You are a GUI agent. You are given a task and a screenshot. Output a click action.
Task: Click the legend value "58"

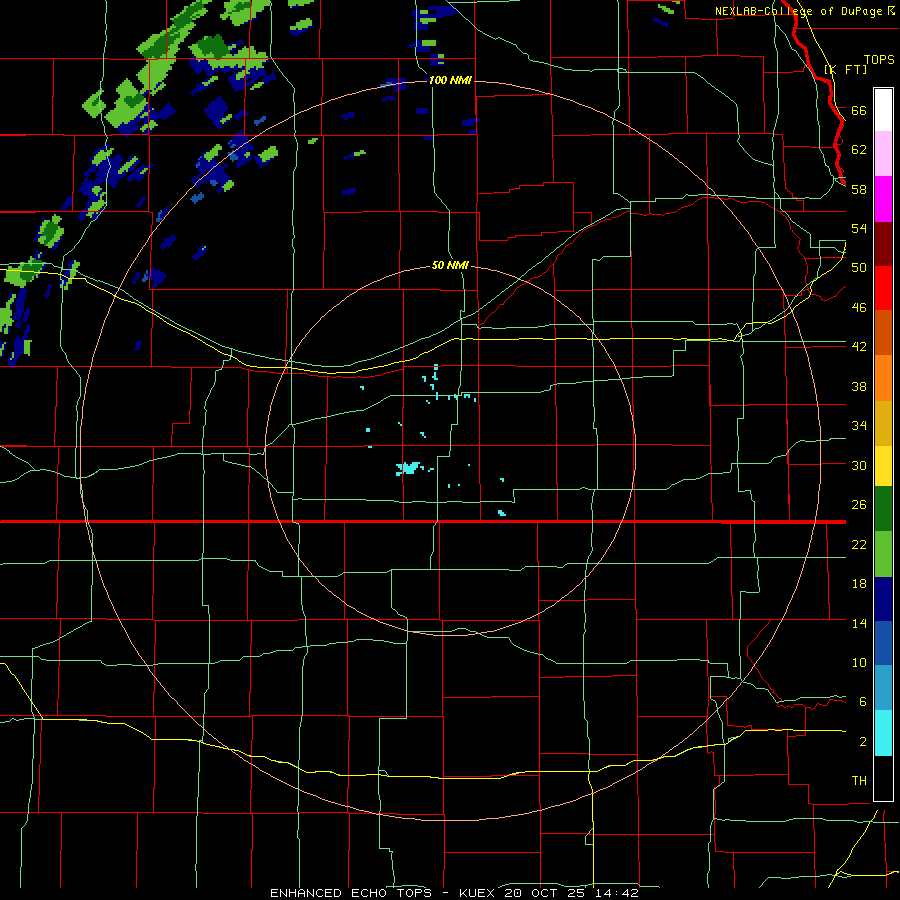(x=859, y=189)
